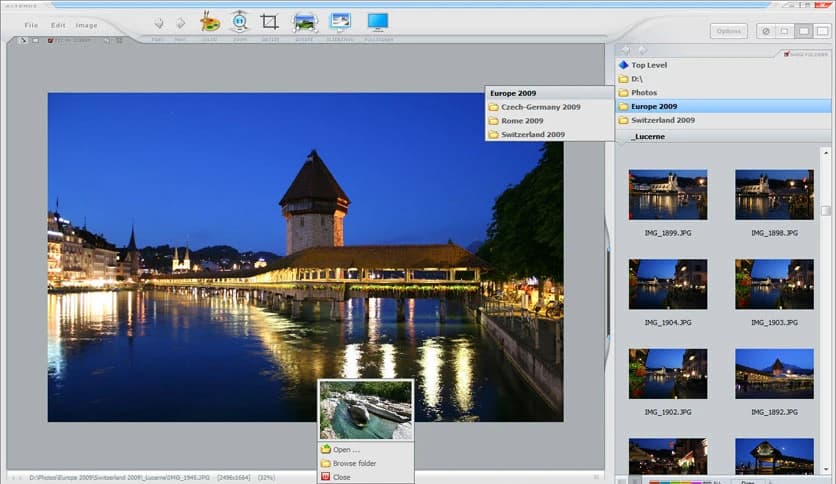Screen dimensions: 836x484
Task: Choose Open ... from the context menu
Action: [x=366, y=449]
